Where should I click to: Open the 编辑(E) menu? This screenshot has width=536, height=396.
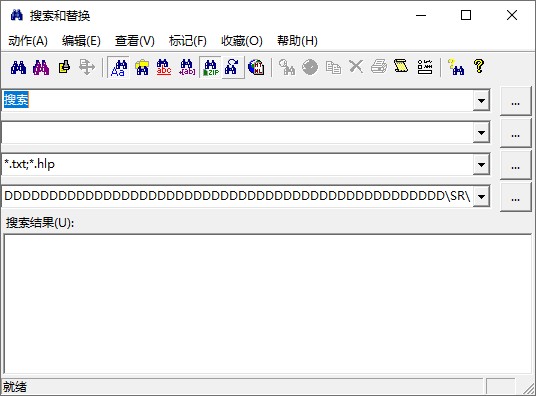coord(81,41)
